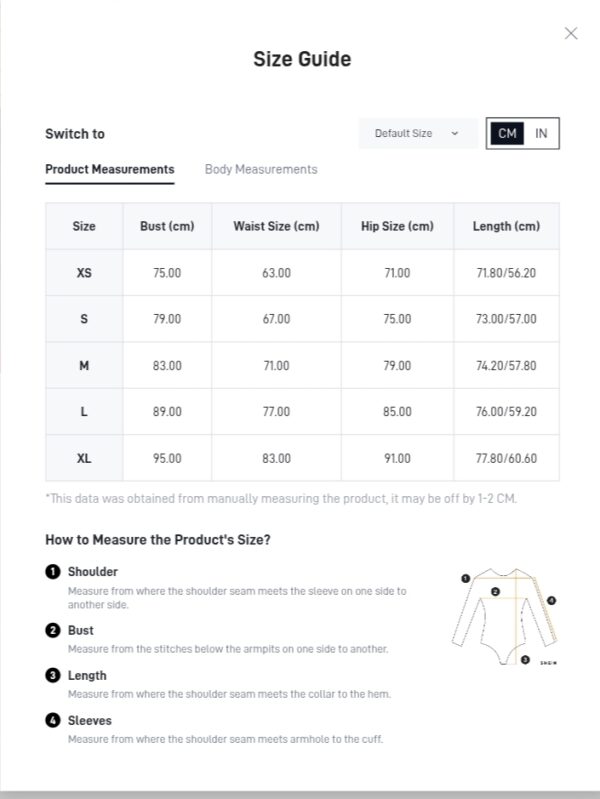Click the number 2 Bust bullet icon
Viewport: 600px width, 799px height.
tap(53, 630)
